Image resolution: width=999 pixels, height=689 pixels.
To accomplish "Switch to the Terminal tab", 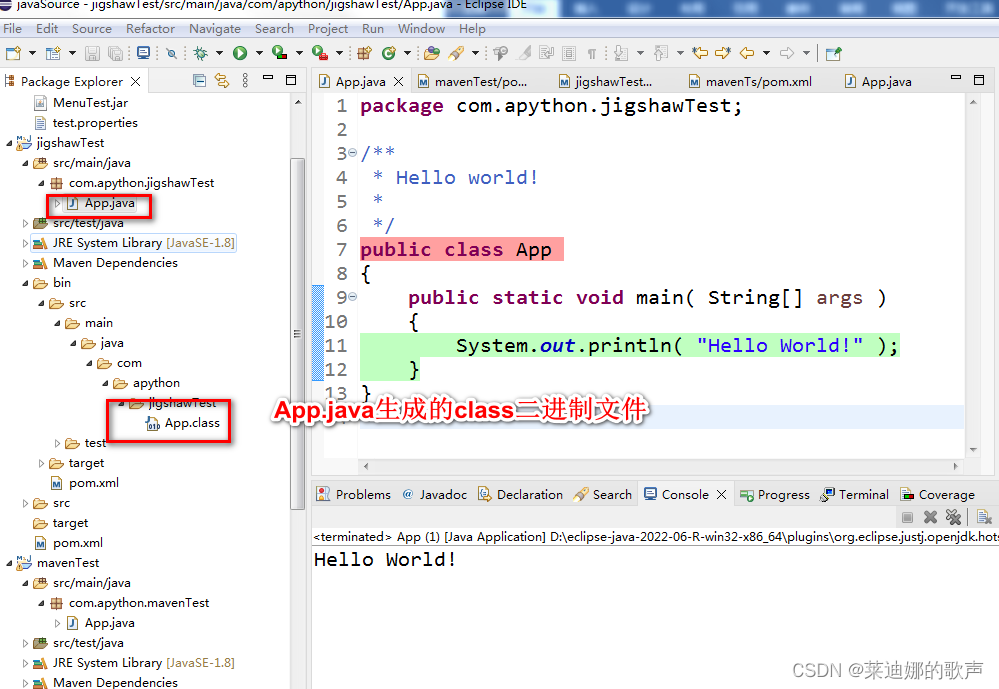I will [x=854, y=495].
